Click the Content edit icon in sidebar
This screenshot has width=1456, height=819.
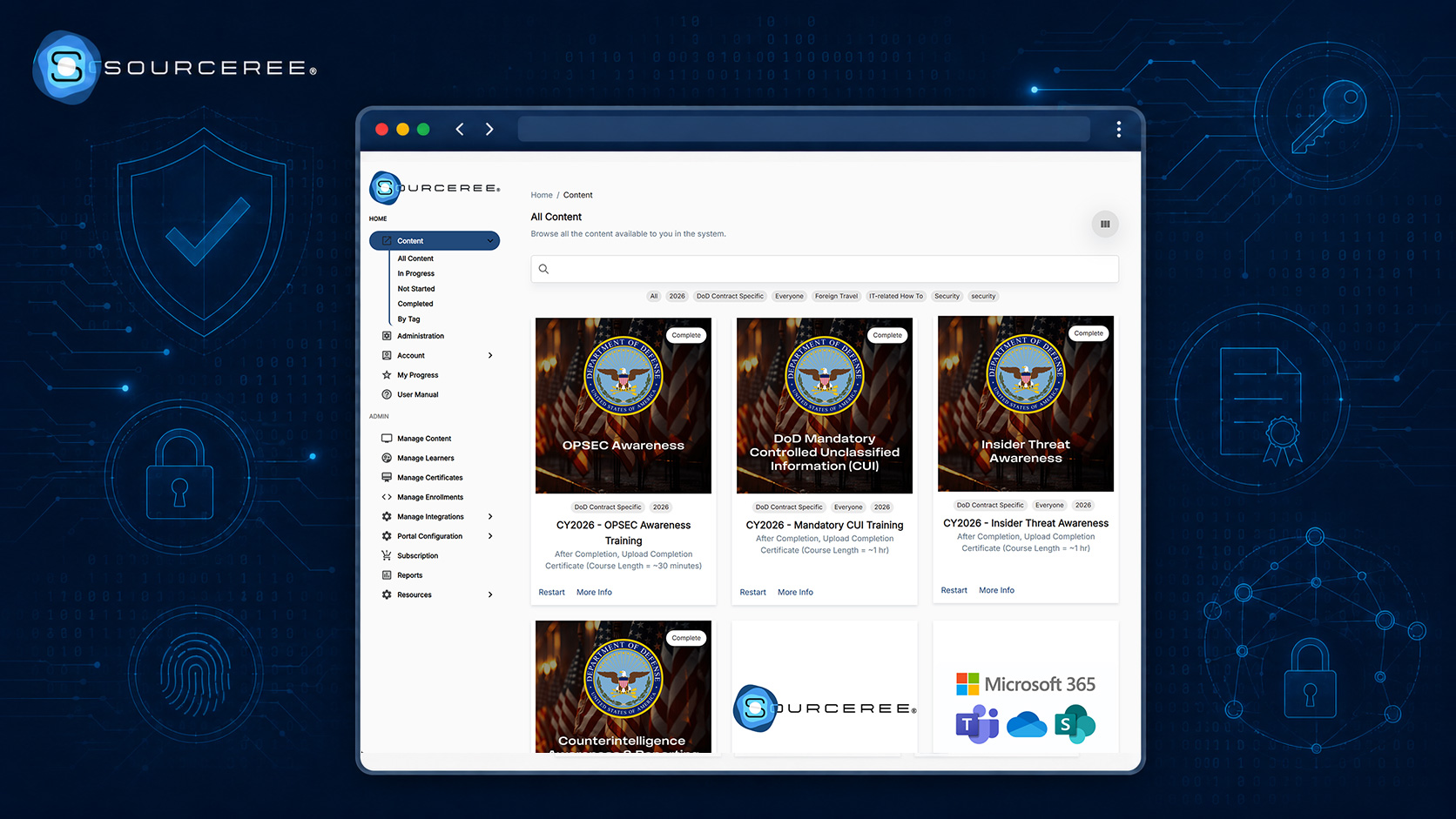point(387,241)
